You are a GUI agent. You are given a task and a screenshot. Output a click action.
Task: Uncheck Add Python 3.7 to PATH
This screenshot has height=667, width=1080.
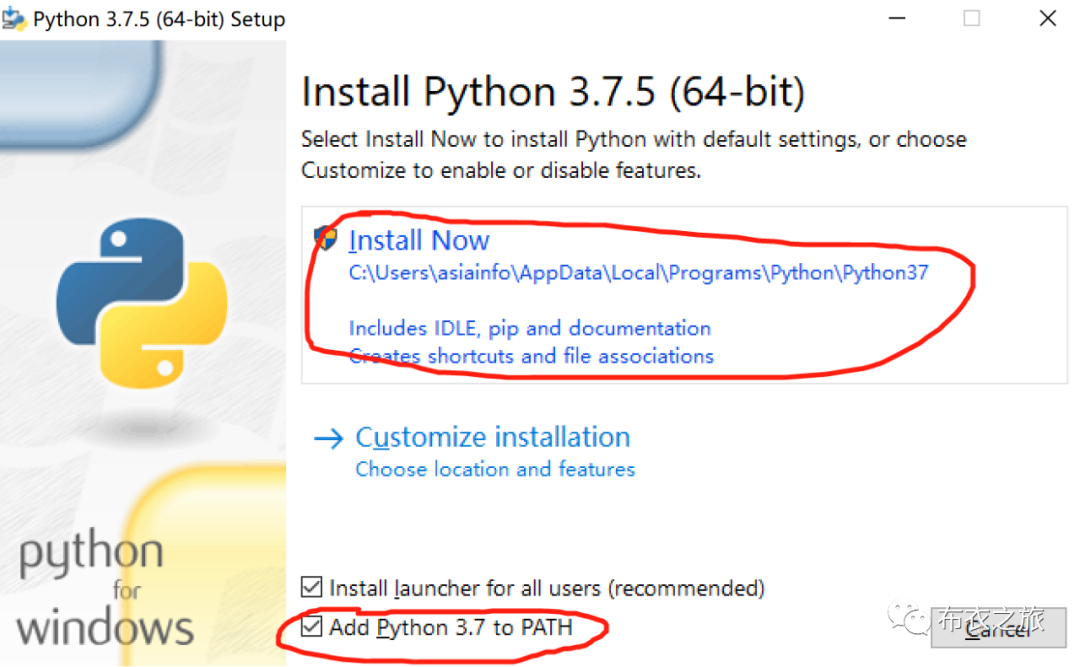click(312, 627)
